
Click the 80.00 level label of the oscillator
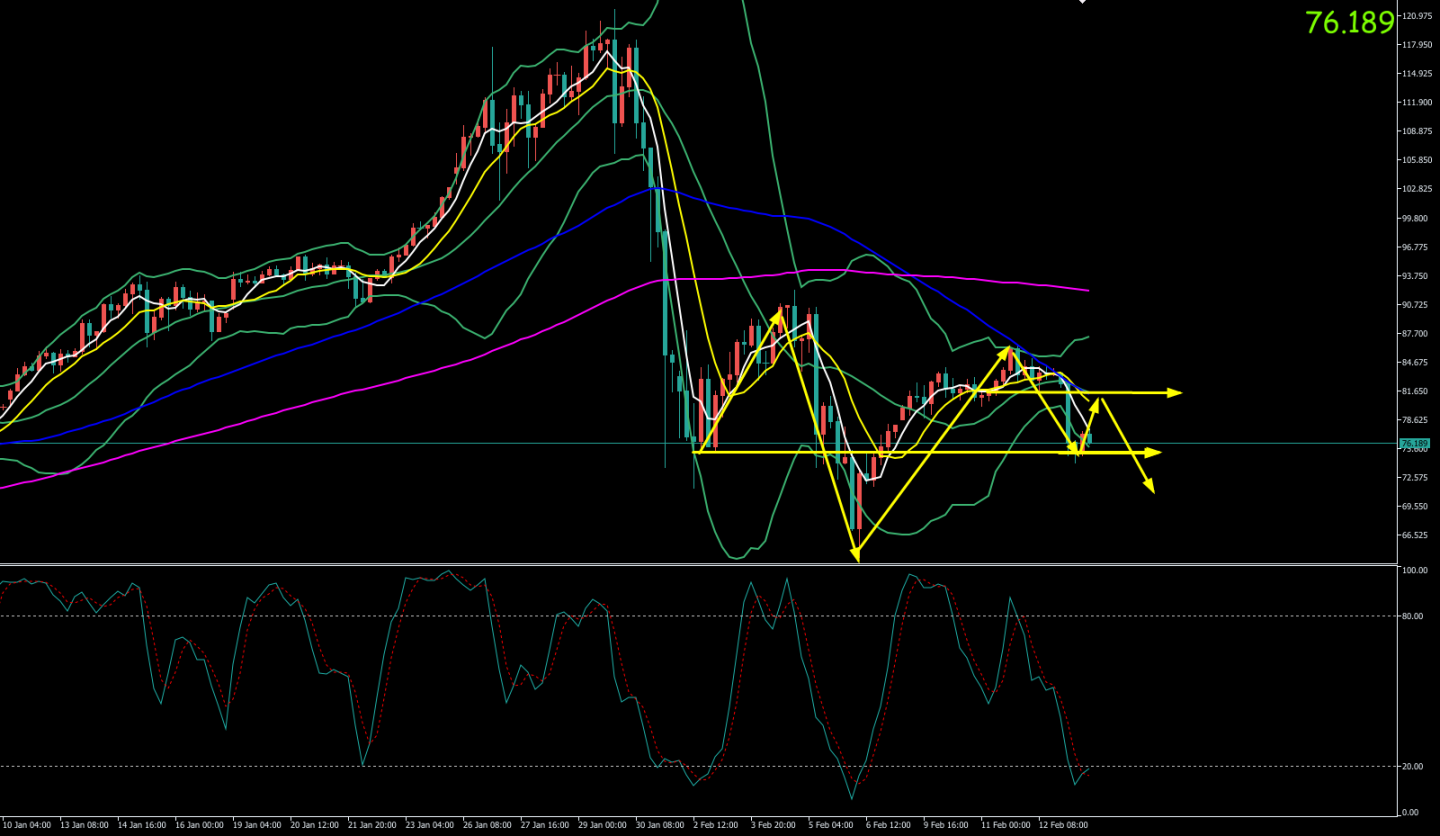tap(1413, 616)
